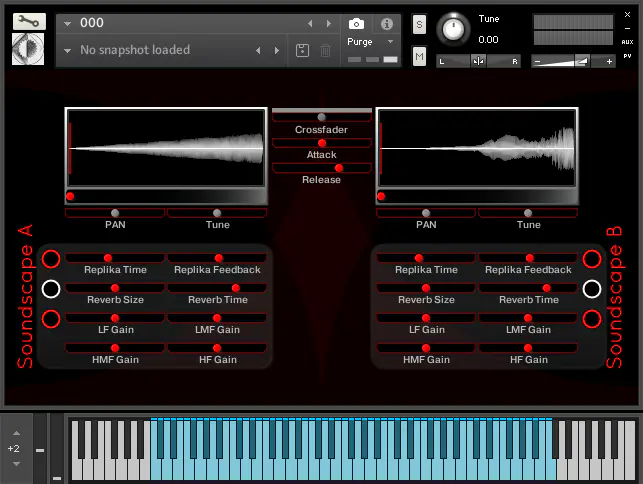The height and width of the screenshot is (484, 643).
Task: Click the master Tune knob
Action: pos(453,30)
